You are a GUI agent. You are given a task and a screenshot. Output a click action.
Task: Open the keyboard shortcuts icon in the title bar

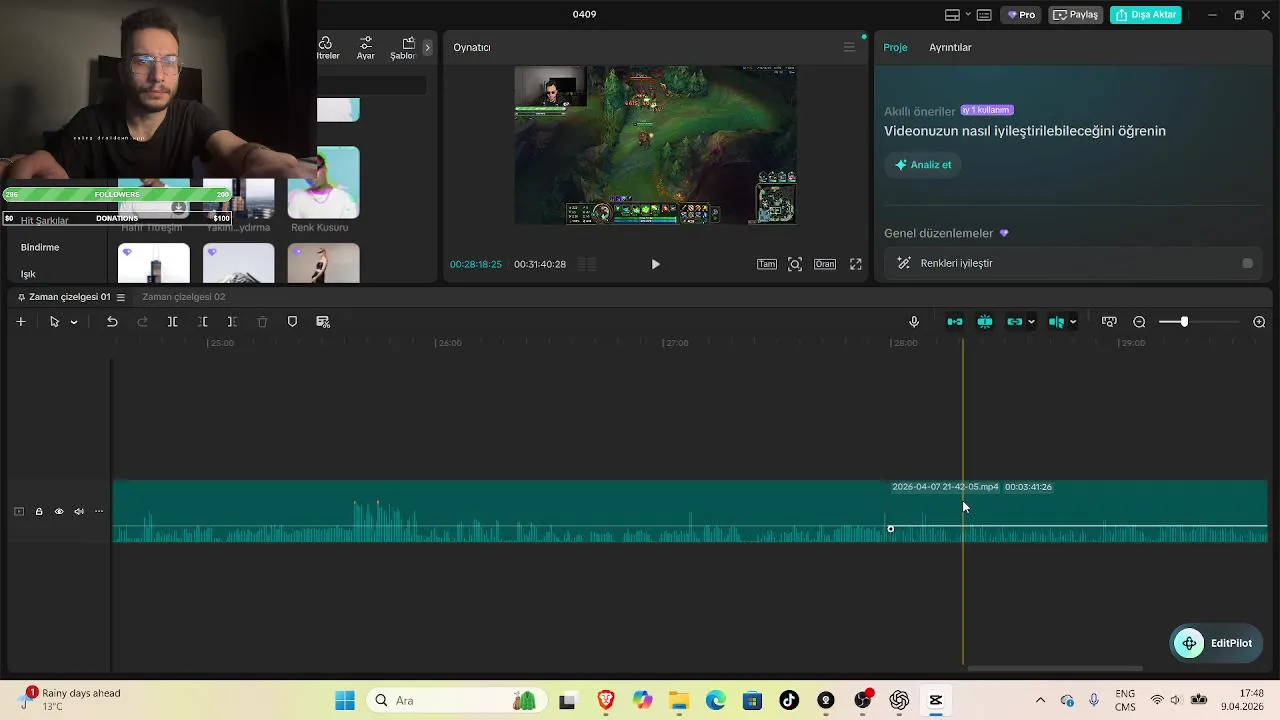(984, 15)
